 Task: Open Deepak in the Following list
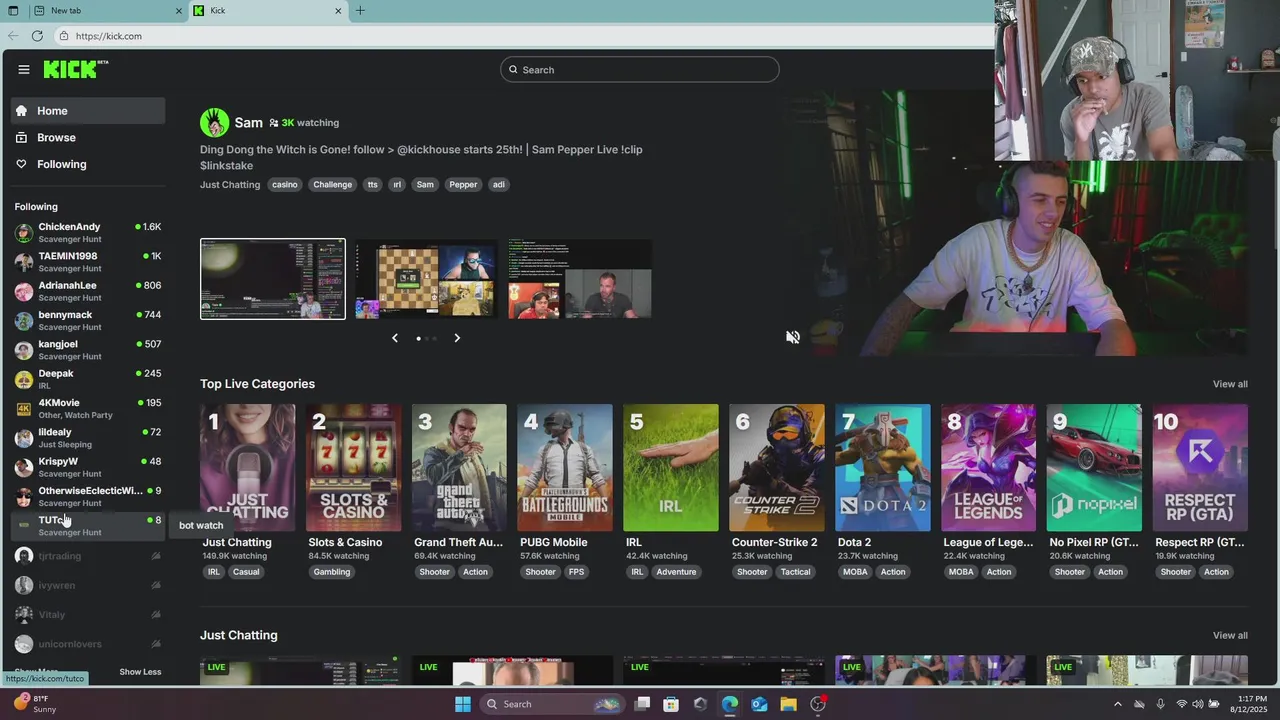88,379
